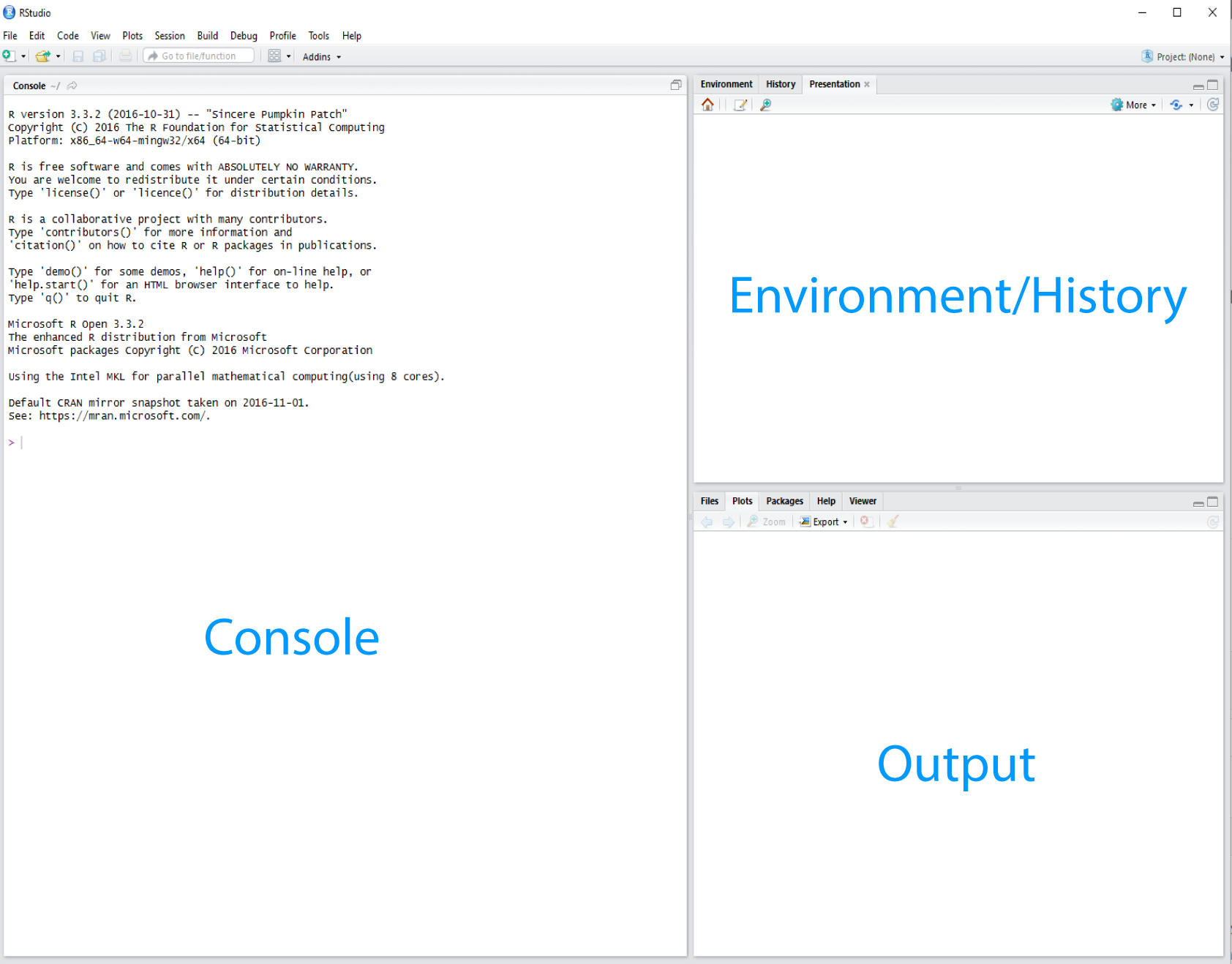Open the More dropdown in Presentation pane
This screenshot has width=1232, height=964.
point(1134,105)
